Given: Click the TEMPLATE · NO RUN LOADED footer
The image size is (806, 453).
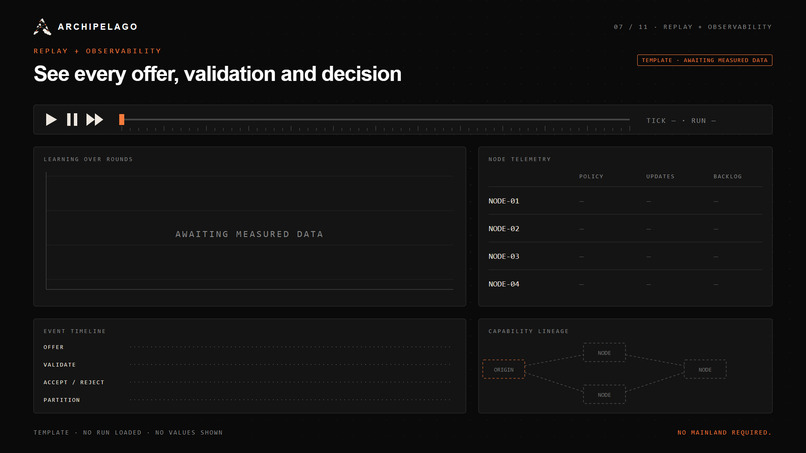Looking at the screenshot, I should 128,432.
